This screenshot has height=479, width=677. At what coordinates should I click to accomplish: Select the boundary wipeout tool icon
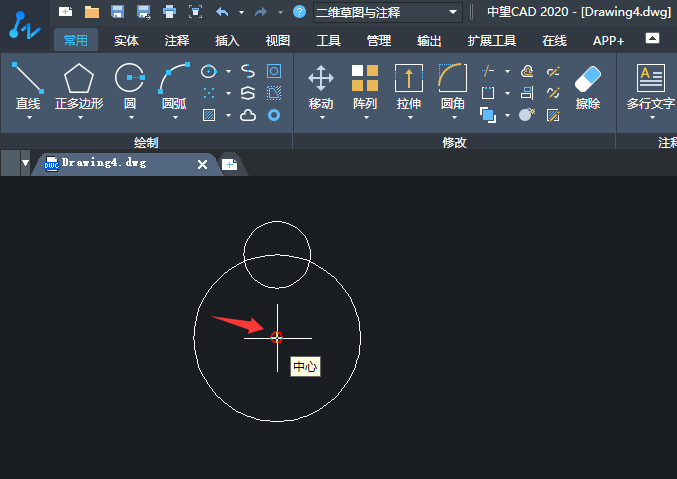coord(274,93)
